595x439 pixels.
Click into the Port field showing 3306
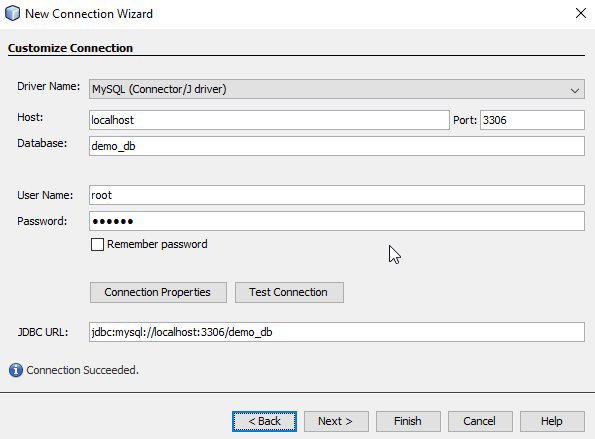pos(532,120)
